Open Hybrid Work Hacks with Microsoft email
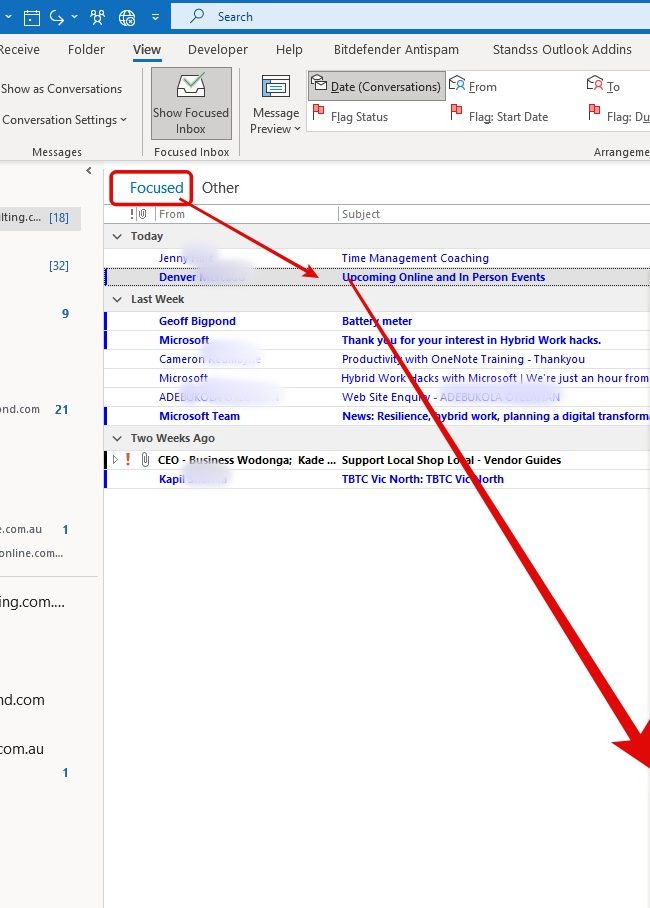 (x=377, y=378)
